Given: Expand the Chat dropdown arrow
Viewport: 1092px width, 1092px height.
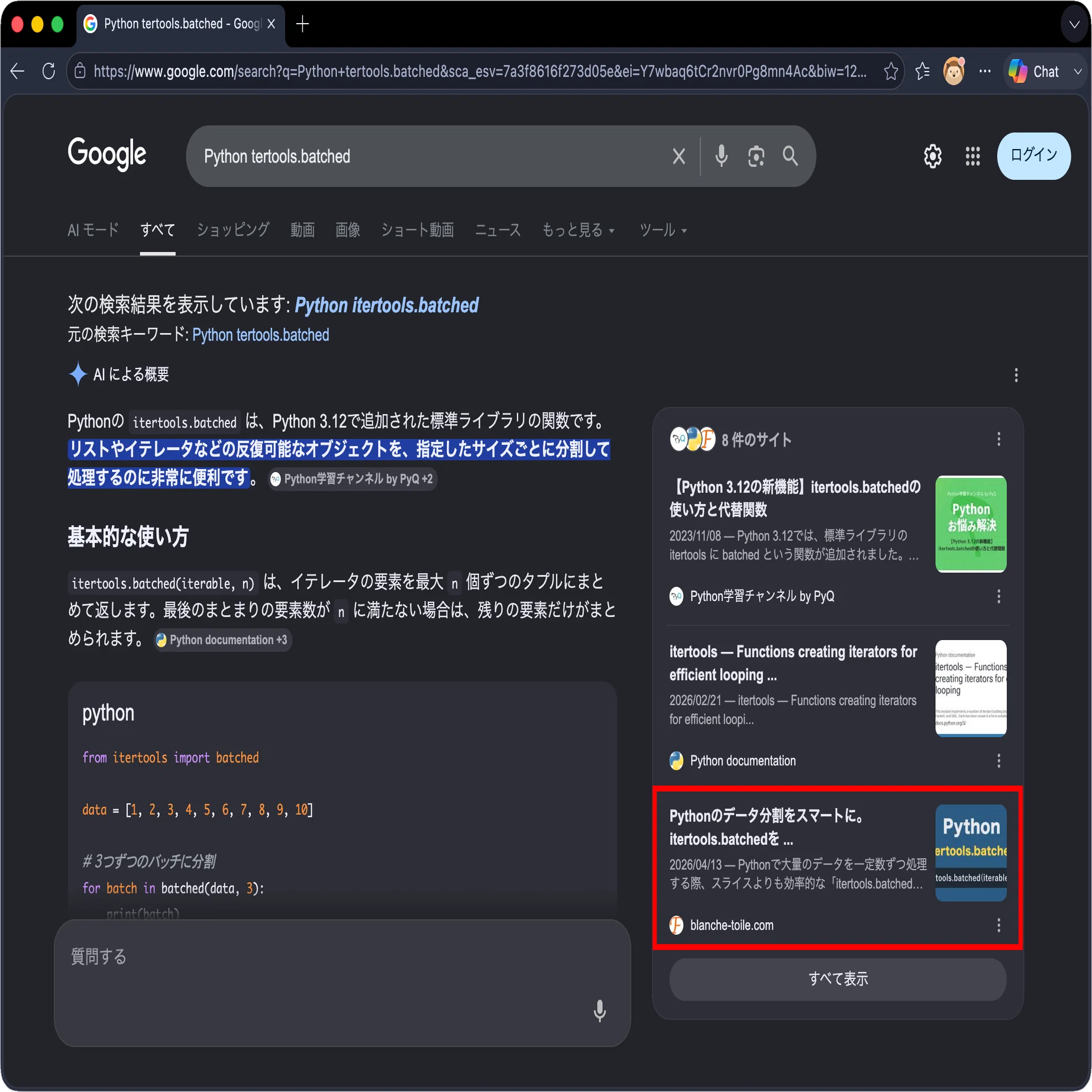Looking at the screenshot, I should tap(1078, 72).
